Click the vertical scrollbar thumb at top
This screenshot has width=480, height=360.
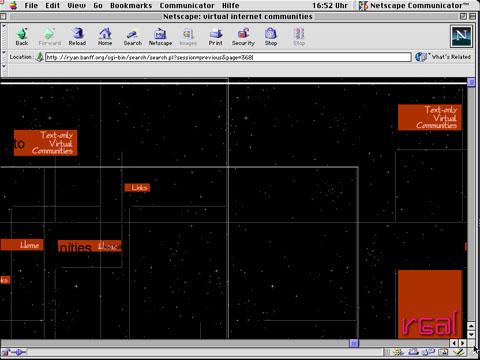[471, 82]
